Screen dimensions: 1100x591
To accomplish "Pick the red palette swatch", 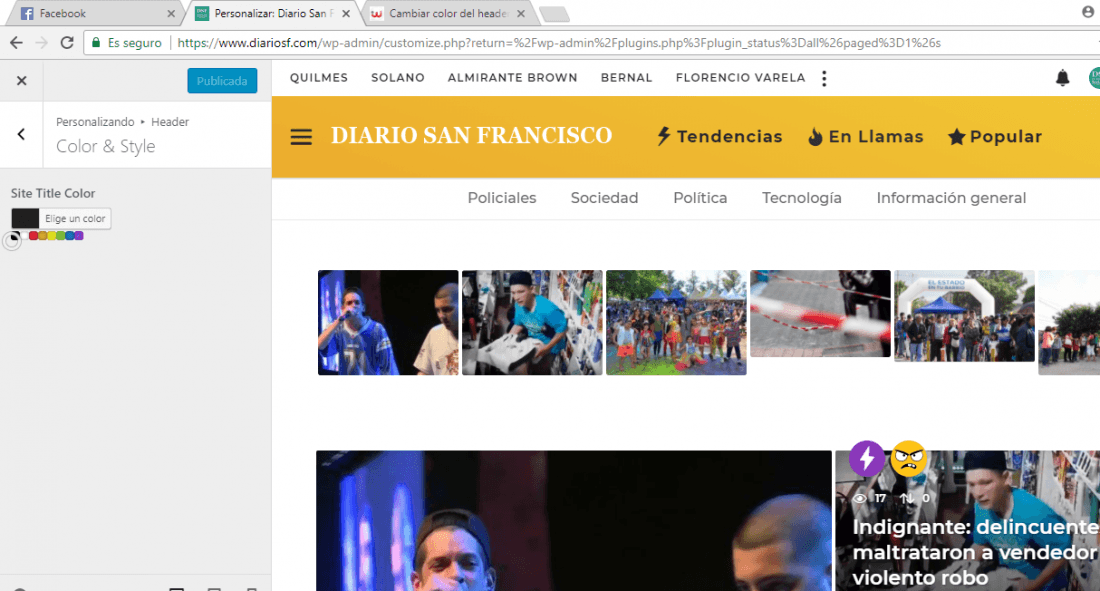I will click(x=33, y=236).
